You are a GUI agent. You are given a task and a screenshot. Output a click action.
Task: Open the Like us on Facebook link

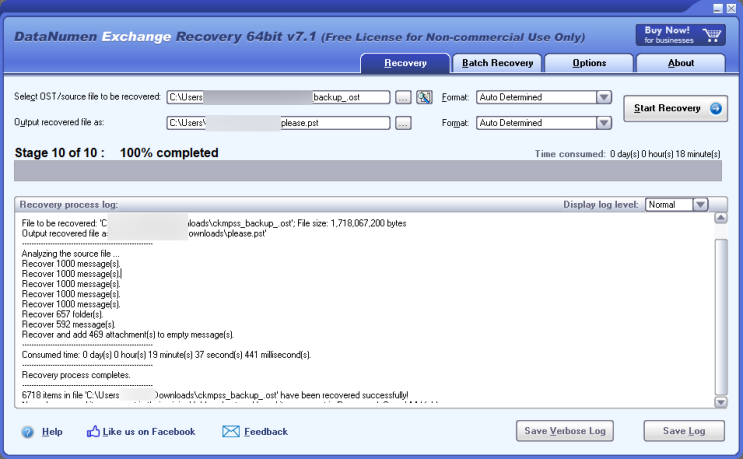click(x=149, y=432)
